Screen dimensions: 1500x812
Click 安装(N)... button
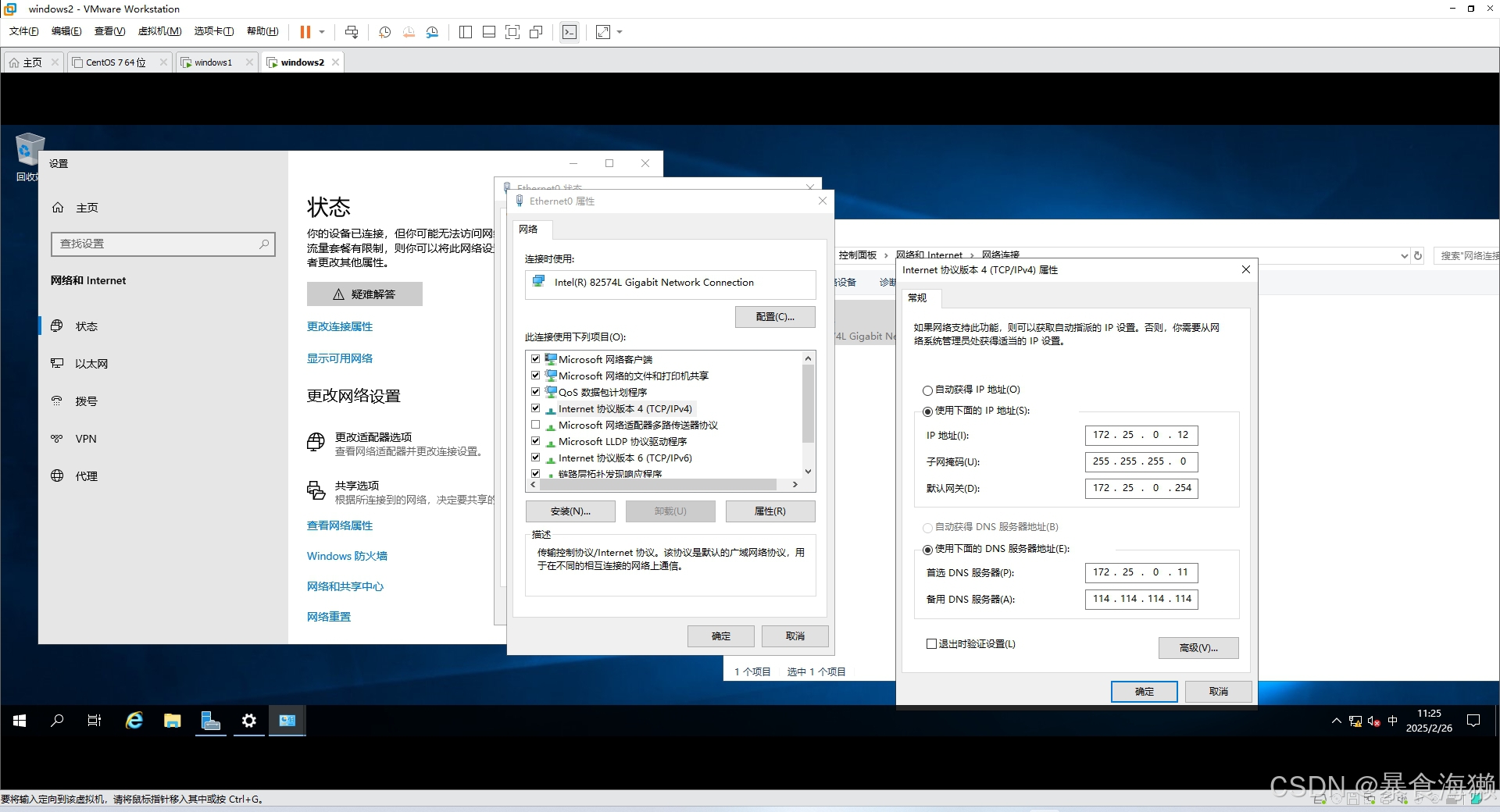click(x=570, y=511)
